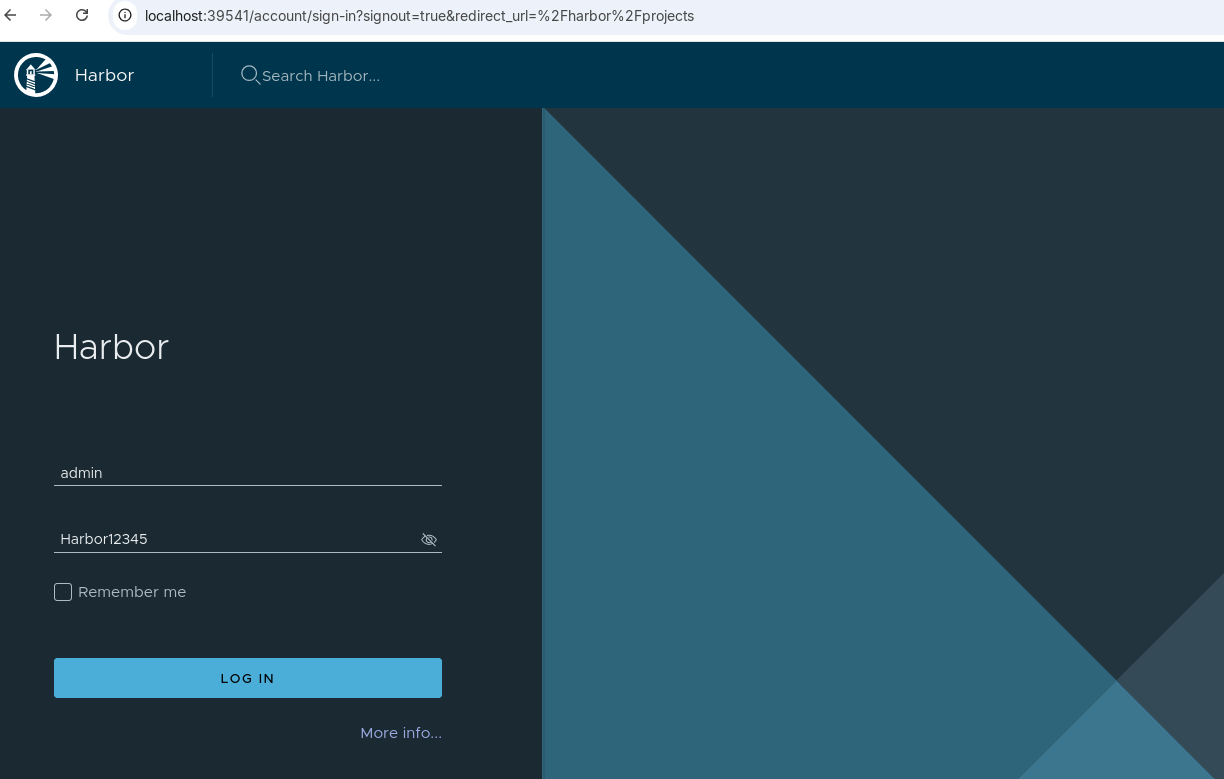The image size is (1224, 779).
Task: Click the magnifier search icon
Action: click(x=250, y=75)
